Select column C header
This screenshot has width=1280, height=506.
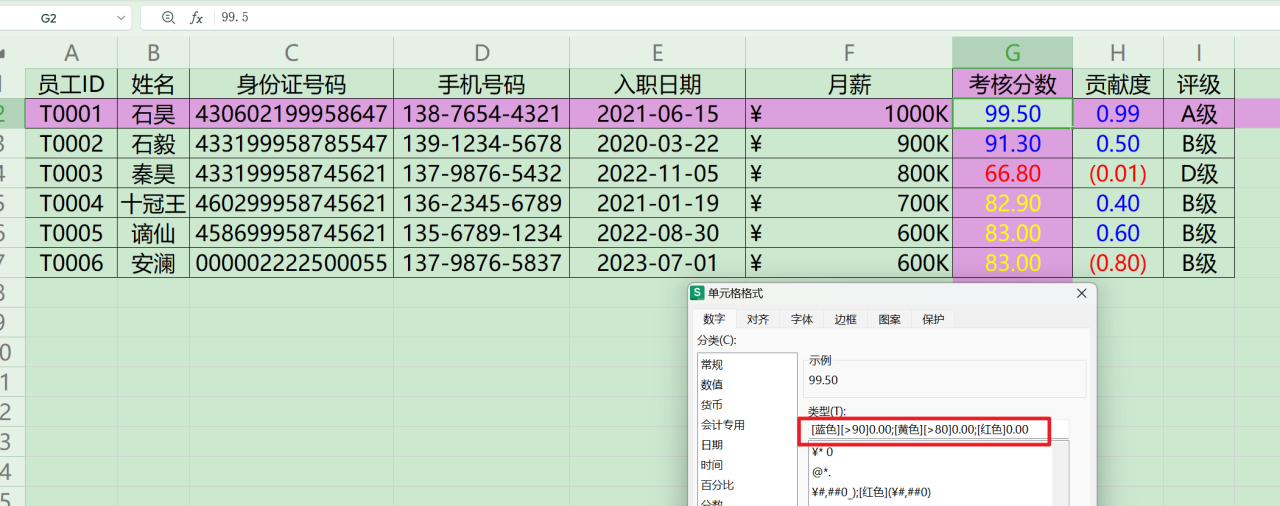[x=291, y=53]
